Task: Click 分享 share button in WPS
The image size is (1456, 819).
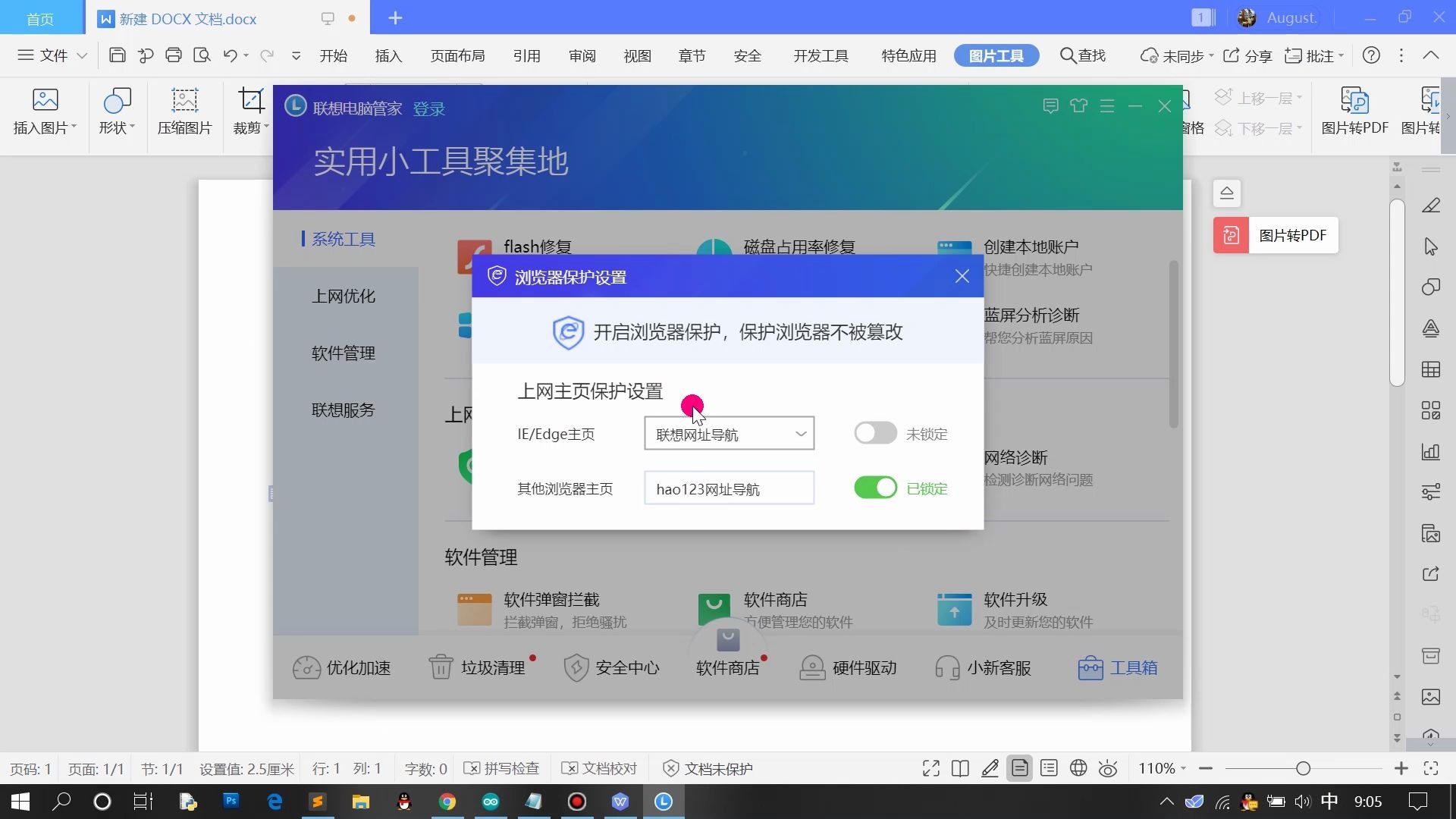Action: (1248, 55)
